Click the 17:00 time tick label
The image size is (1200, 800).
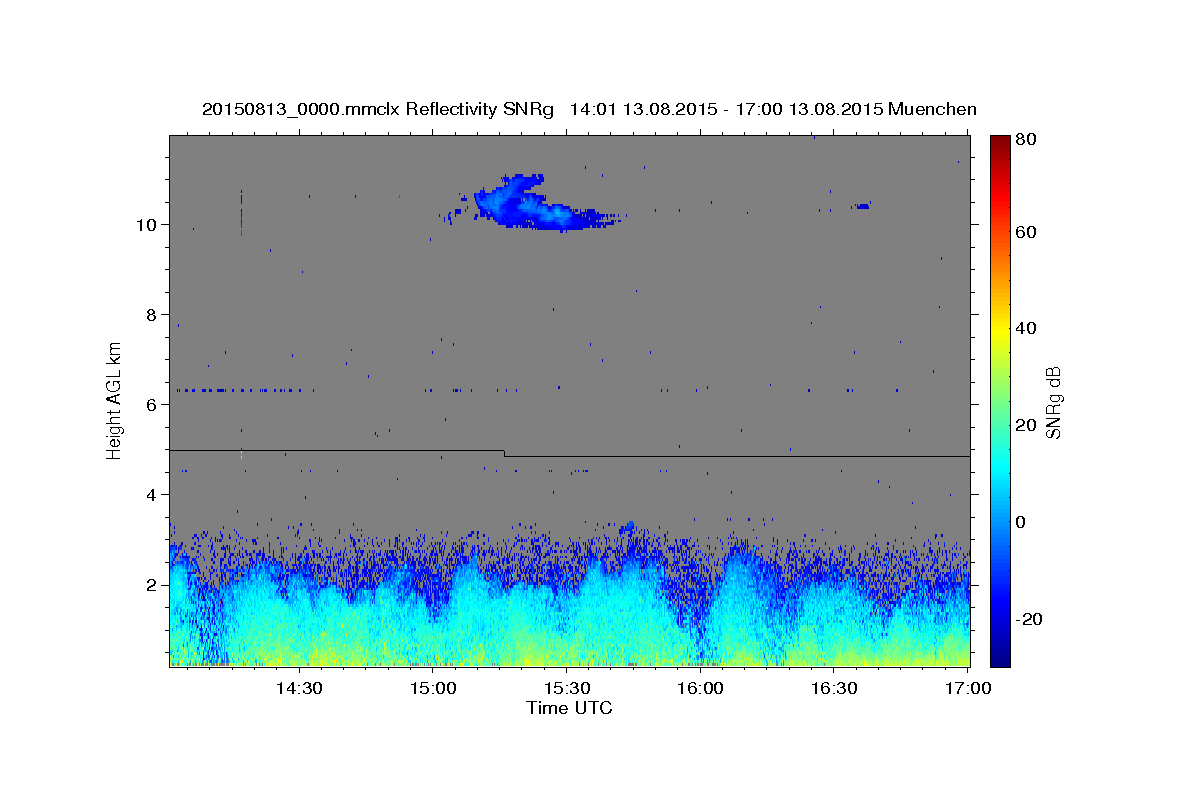968,688
